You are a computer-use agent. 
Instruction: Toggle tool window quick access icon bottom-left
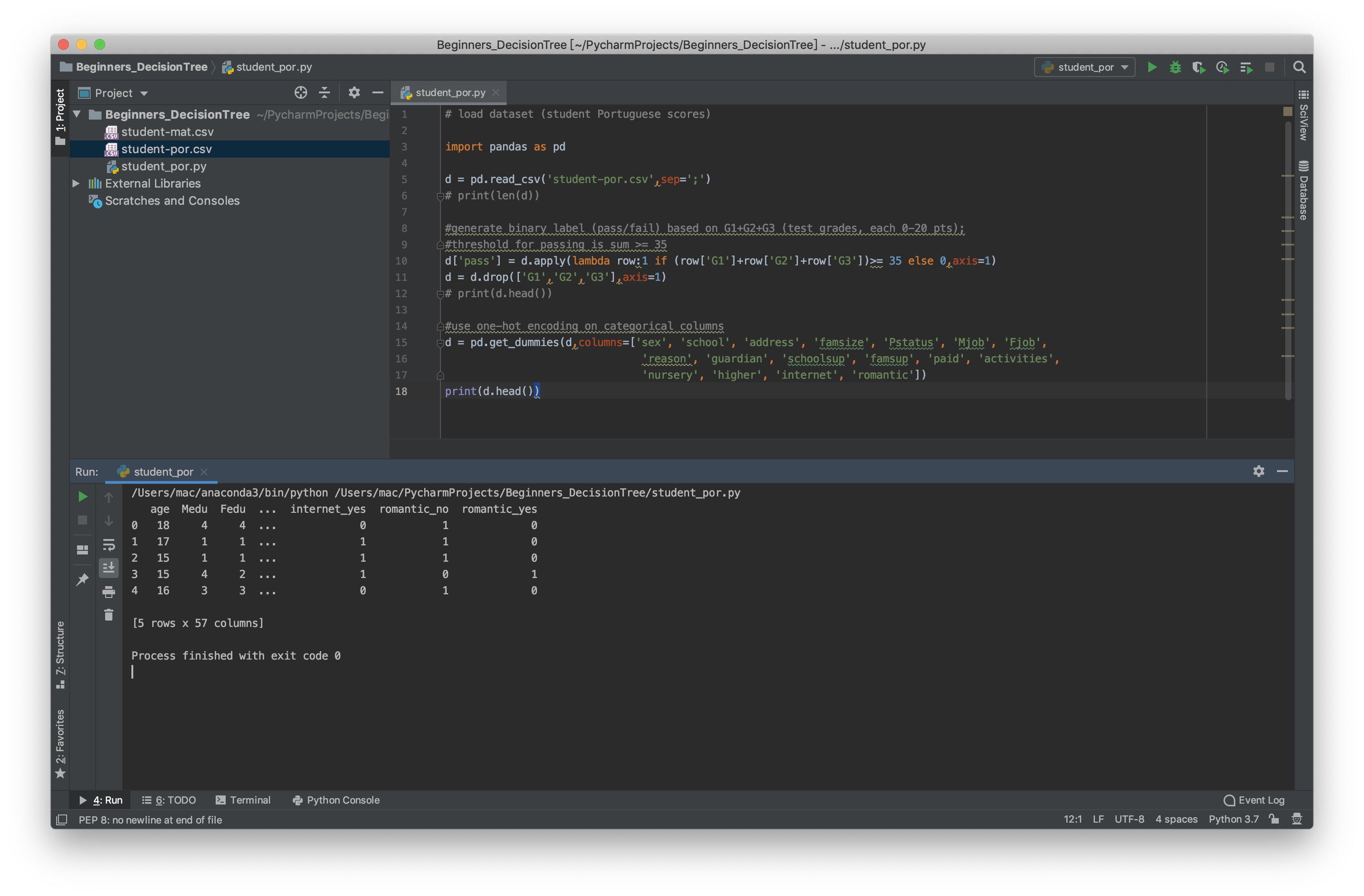click(x=61, y=820)
